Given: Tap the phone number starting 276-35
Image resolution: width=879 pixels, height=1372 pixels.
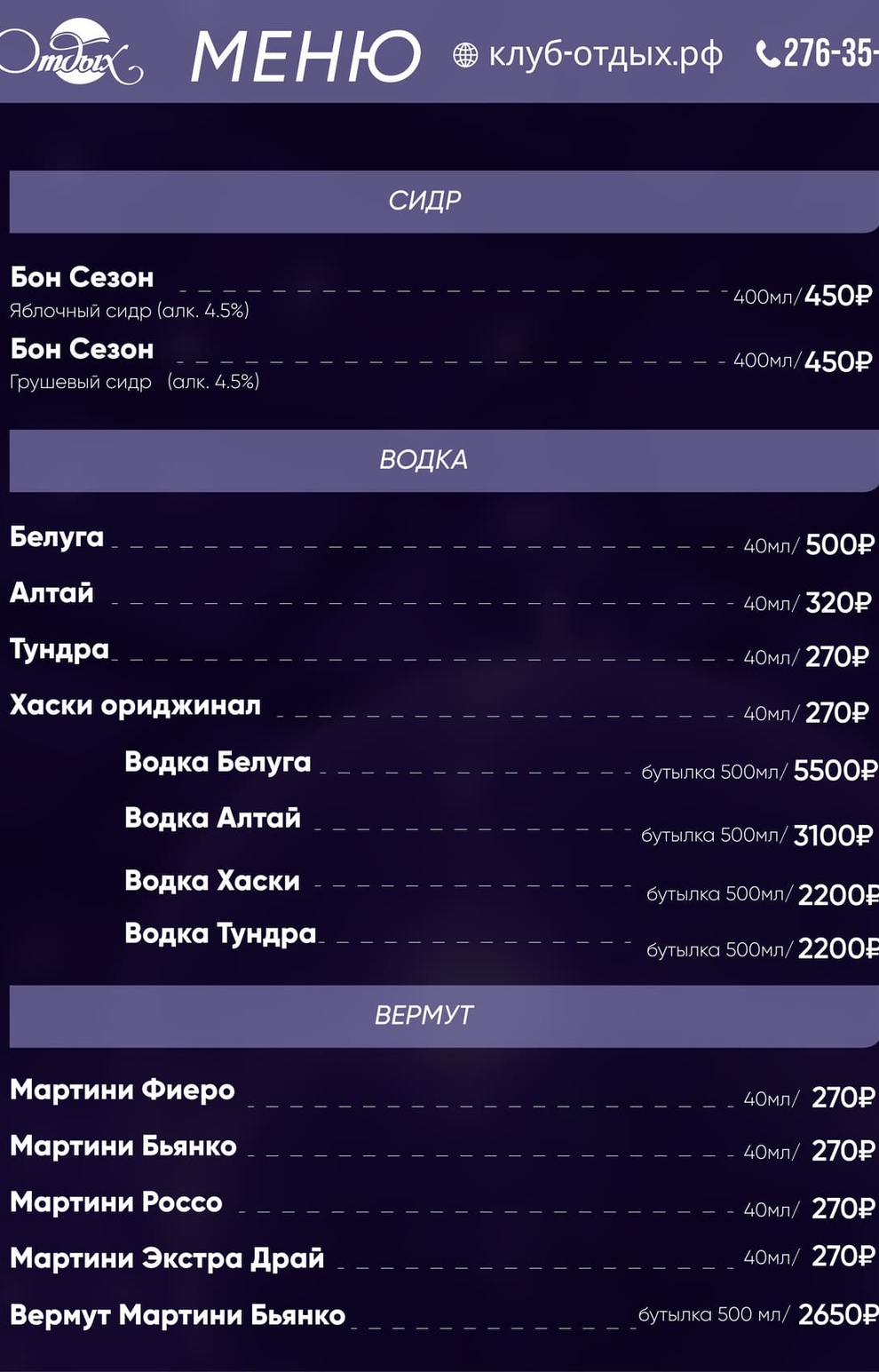Looking at the screenshot, I should (830, 53).
